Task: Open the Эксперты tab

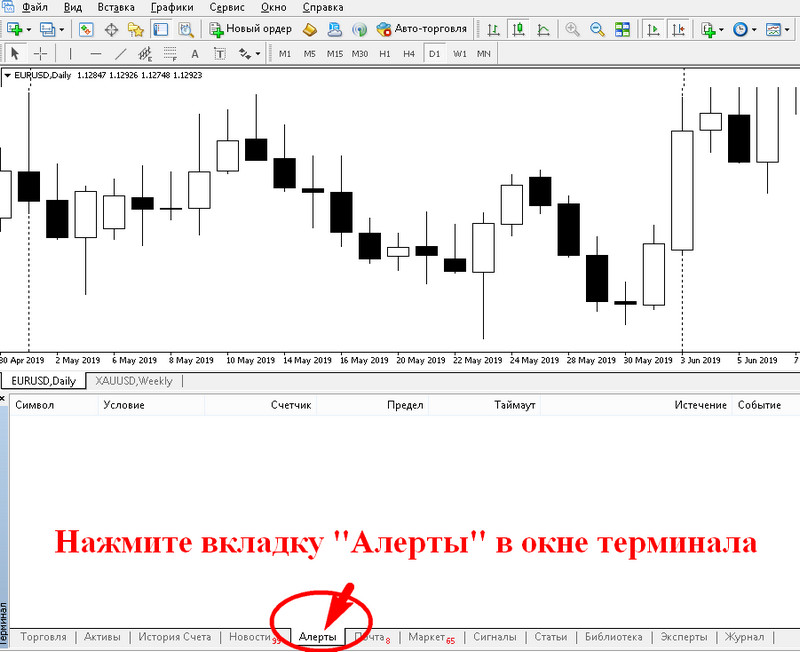Action: click(x=684, y=637)
